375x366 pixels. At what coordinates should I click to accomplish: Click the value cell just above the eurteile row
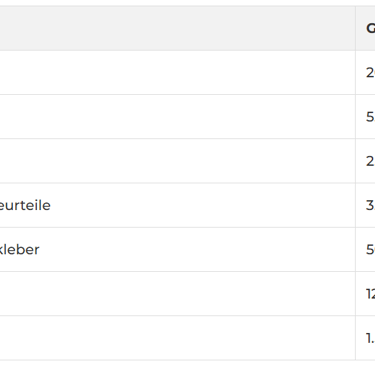[x=365, y=161]
